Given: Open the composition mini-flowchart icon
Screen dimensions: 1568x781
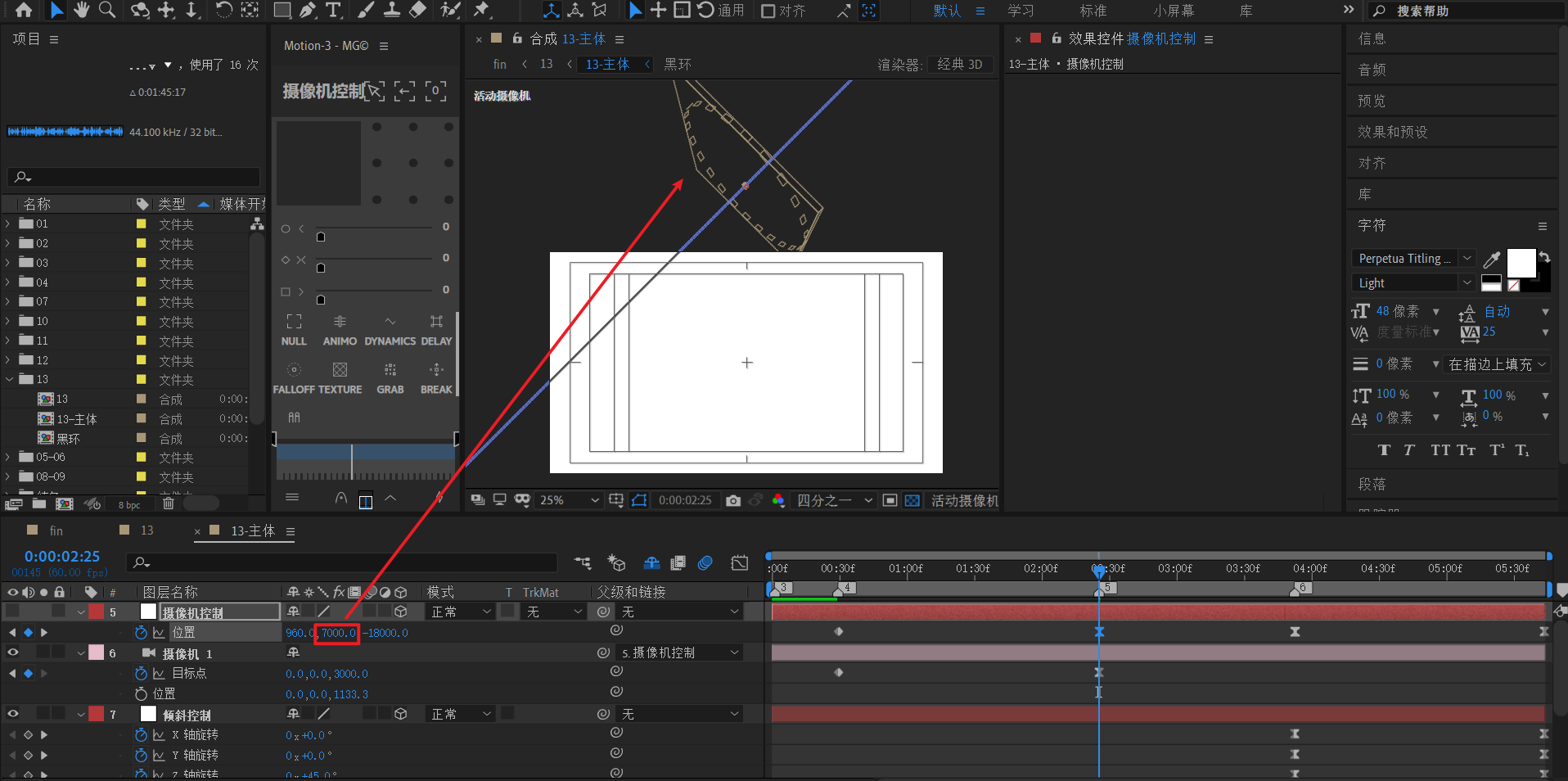Looking at the screenshot, I should coord(583,562).
